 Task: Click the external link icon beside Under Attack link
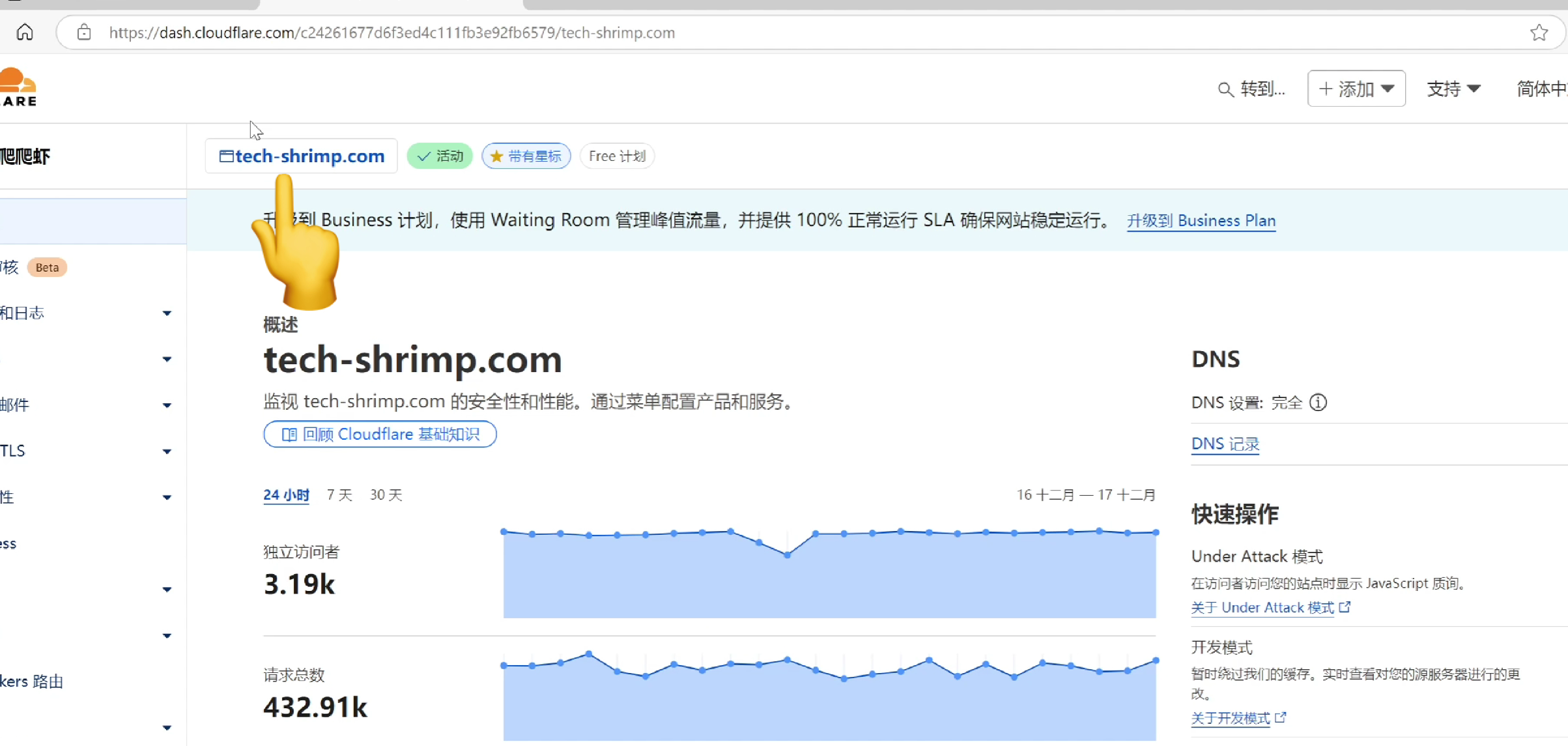[1345, 607]
